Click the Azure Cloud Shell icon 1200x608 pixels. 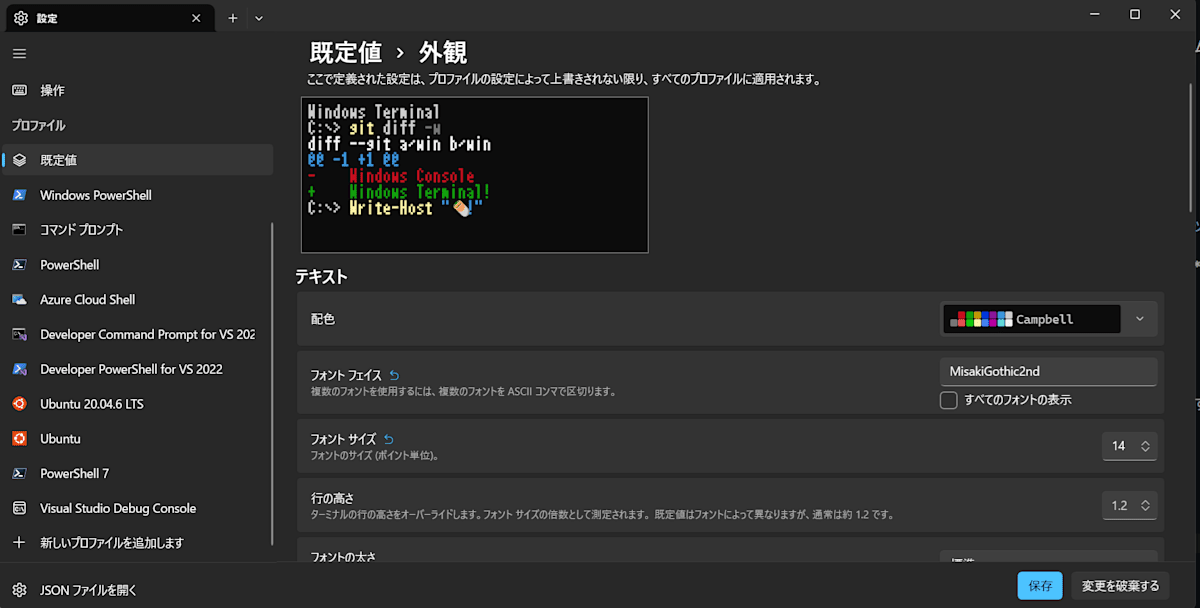19,299
